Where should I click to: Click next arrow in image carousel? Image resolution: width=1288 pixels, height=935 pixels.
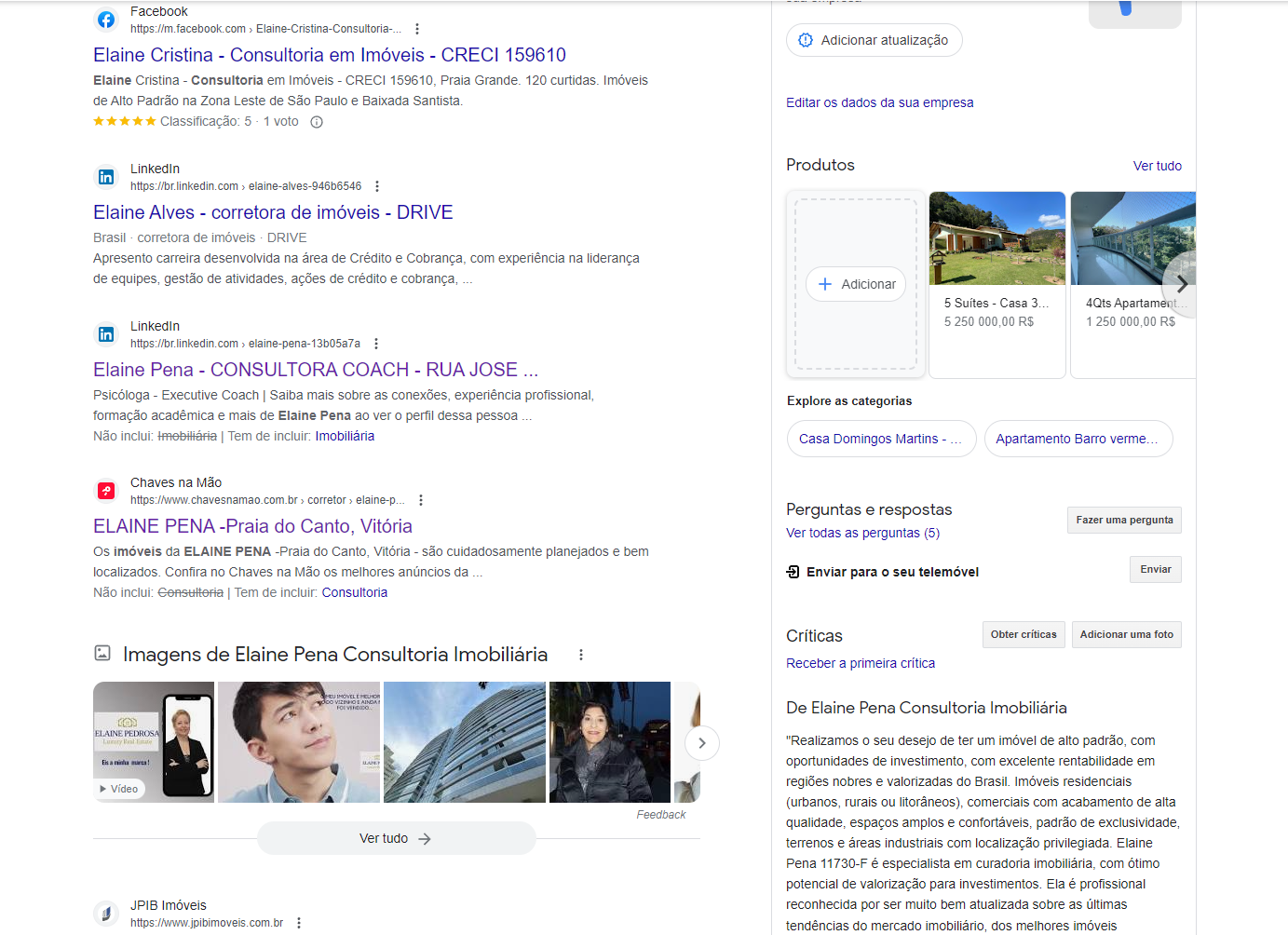(702, 743)
